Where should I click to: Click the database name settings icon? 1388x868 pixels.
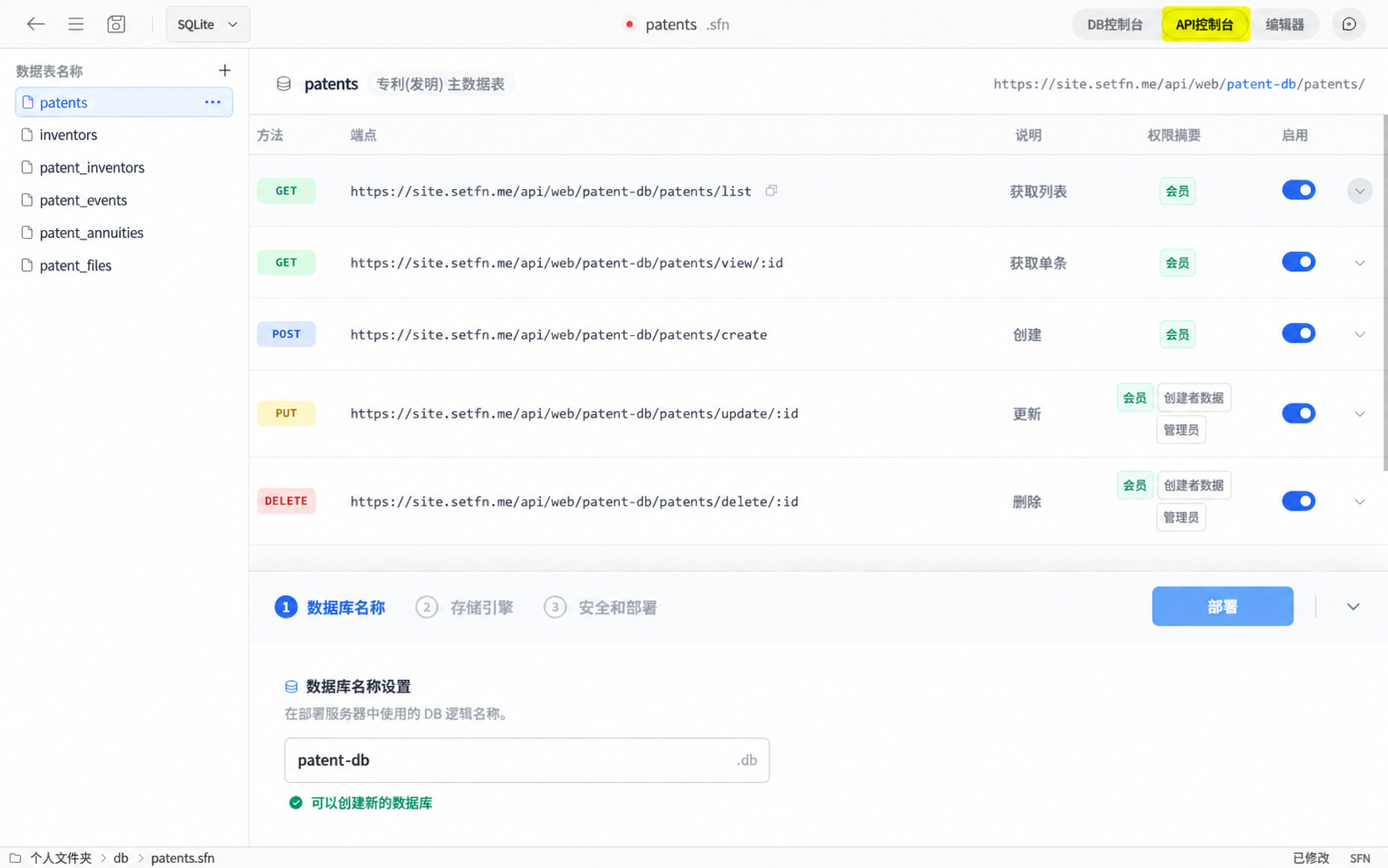(x=291, y=687)
